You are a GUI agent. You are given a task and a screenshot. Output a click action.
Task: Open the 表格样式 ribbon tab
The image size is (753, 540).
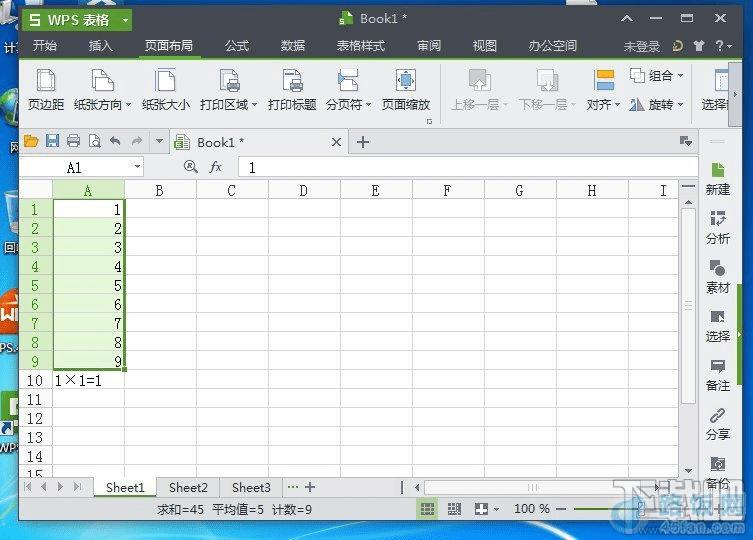361,46
